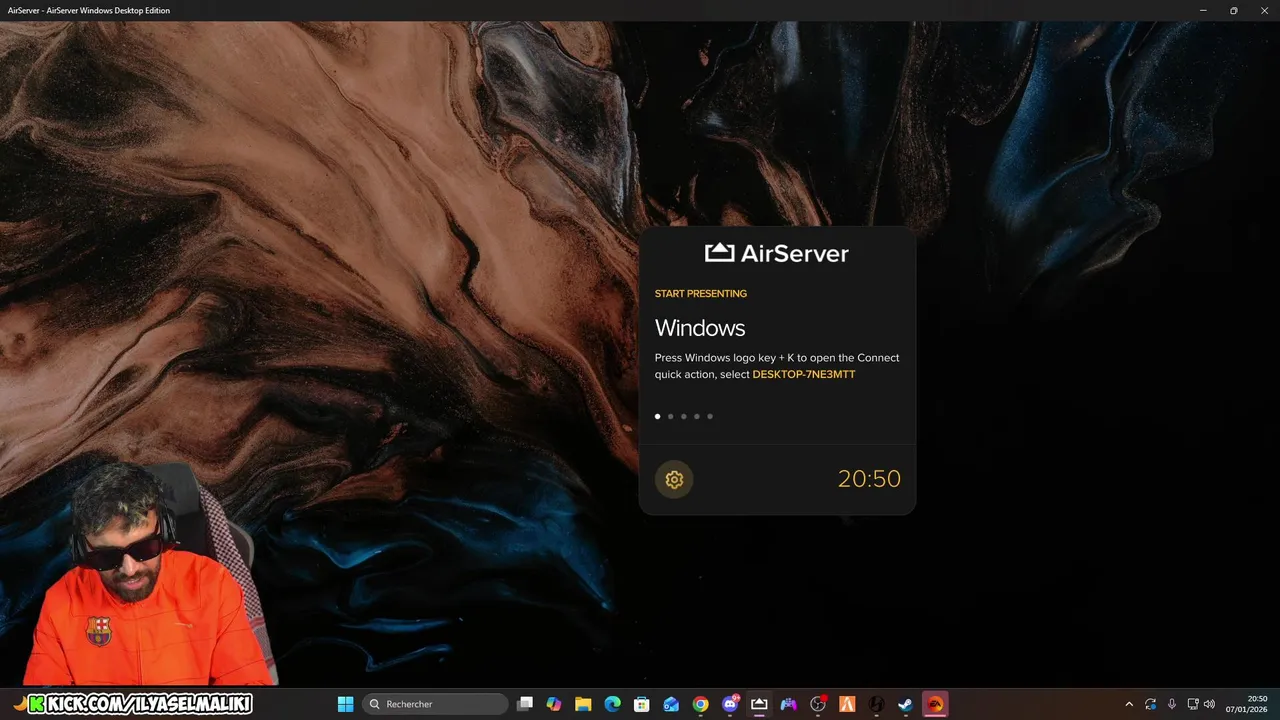
Task: Open the black circular H app in taskbar
Action: [877, 704]
